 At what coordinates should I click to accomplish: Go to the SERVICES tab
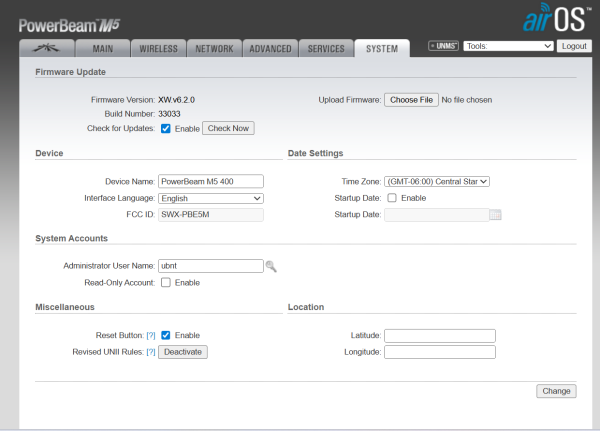coord(326,48)
